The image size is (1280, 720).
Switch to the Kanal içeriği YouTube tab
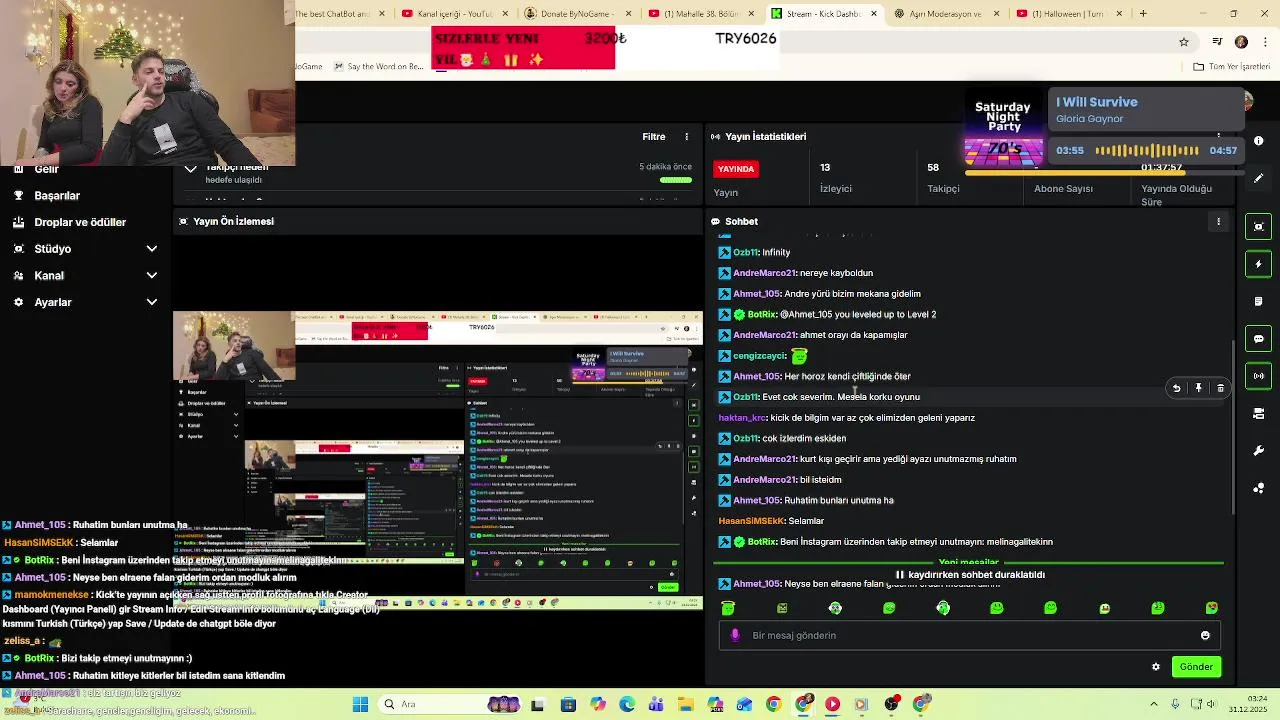coord(455,14)
